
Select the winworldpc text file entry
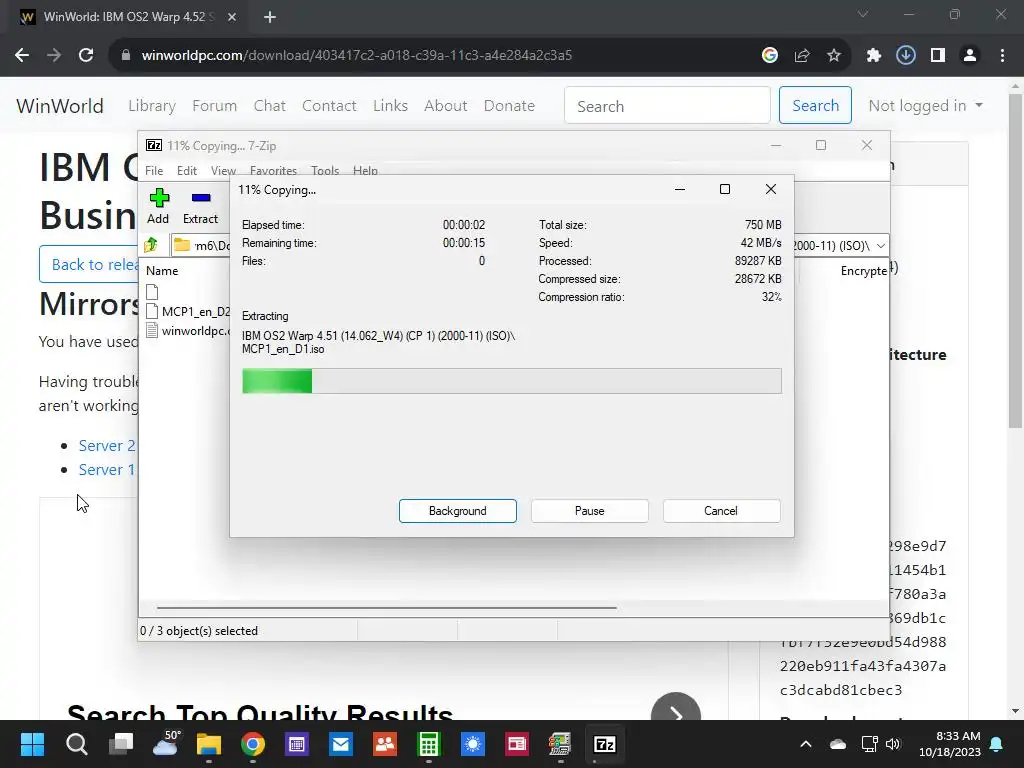(x=188, y=331)
